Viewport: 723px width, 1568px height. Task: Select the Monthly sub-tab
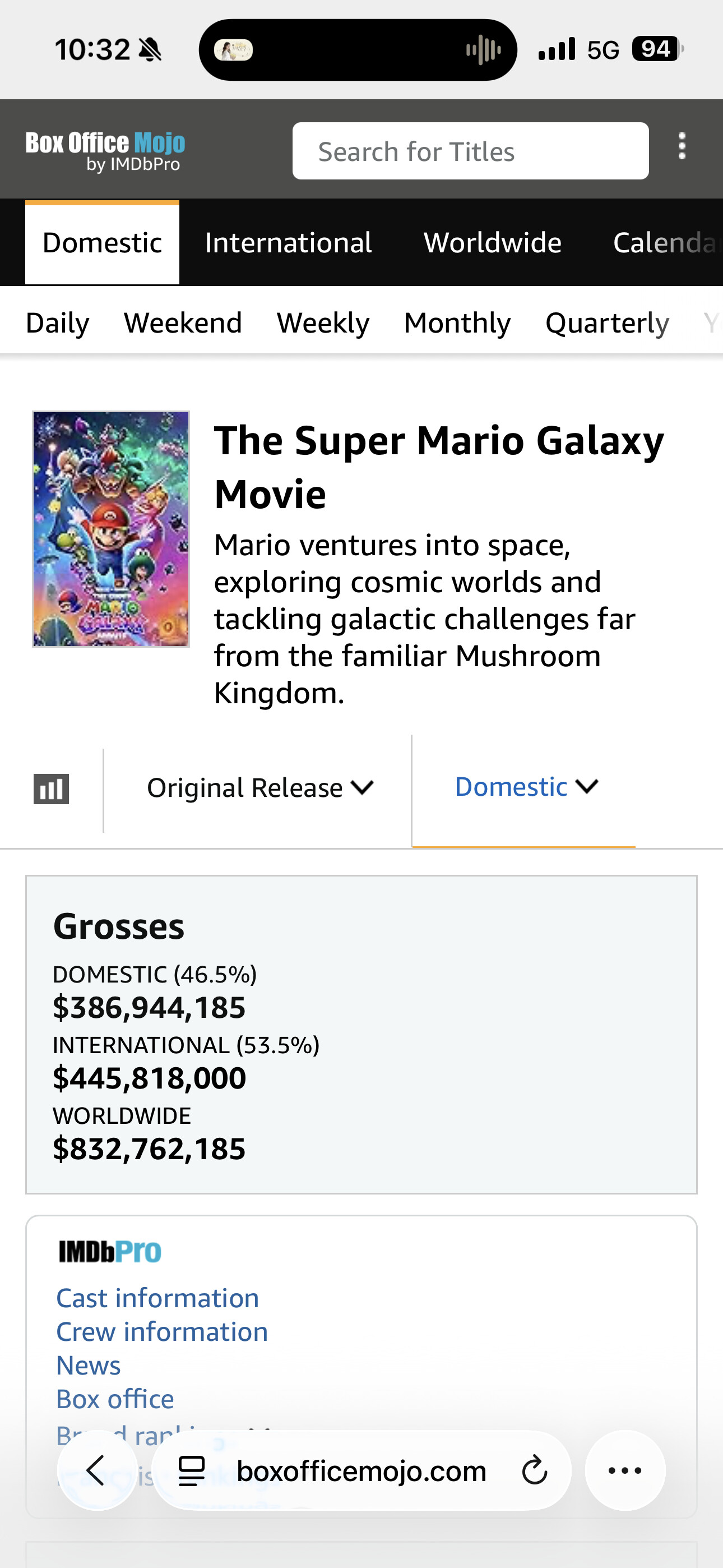pyautogui.click(x=457, y=322)
